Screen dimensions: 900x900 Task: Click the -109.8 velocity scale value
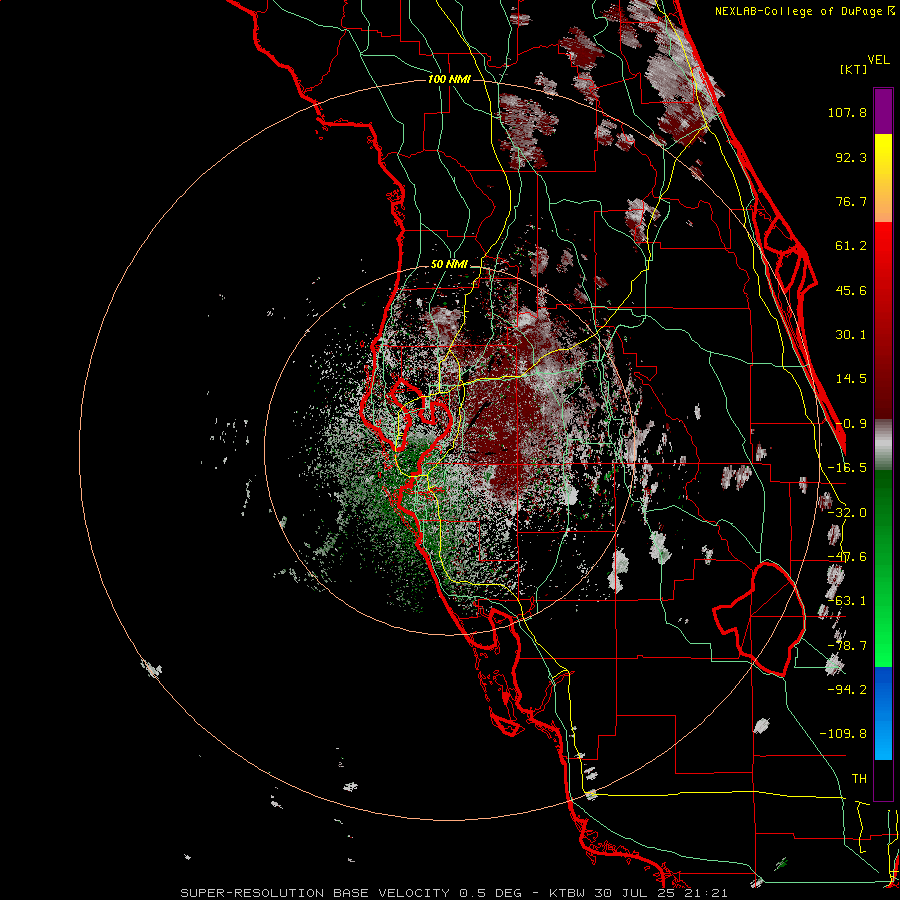[x=843, y=734]
